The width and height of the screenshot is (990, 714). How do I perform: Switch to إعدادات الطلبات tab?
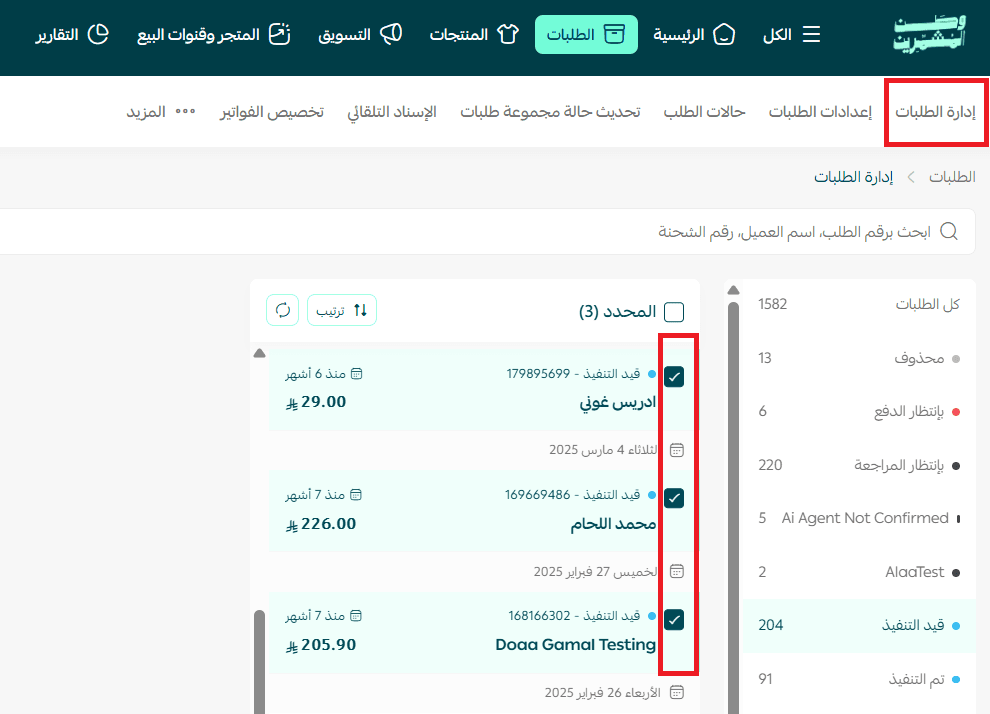(x=820, y=112)
